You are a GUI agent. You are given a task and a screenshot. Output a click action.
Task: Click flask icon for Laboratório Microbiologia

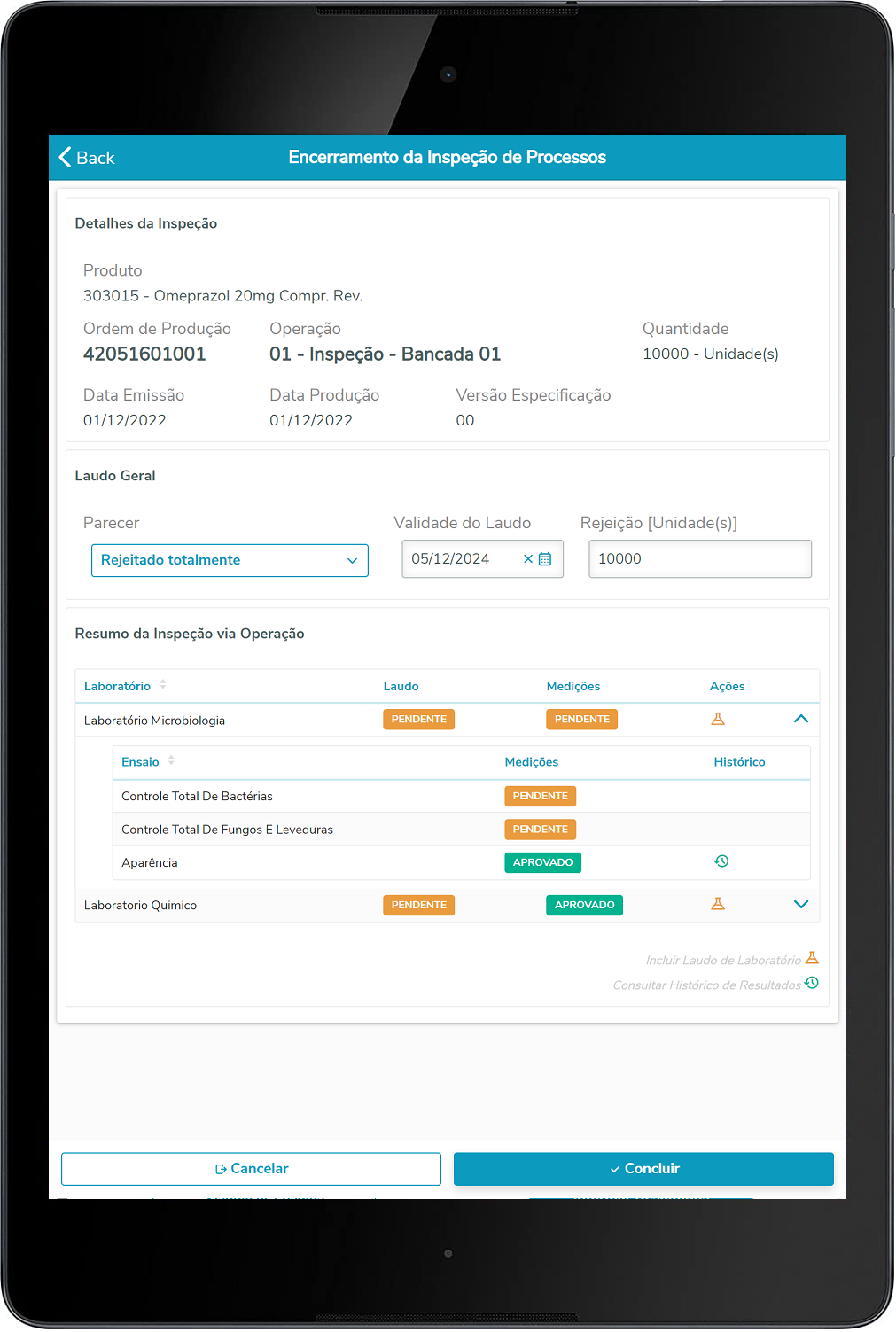[x=718, y=719]
